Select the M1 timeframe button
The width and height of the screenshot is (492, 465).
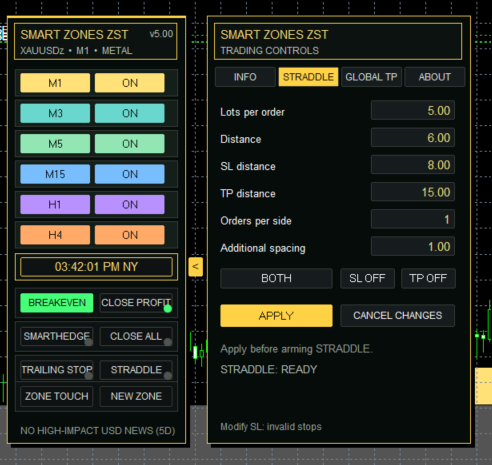pos(55,83)
